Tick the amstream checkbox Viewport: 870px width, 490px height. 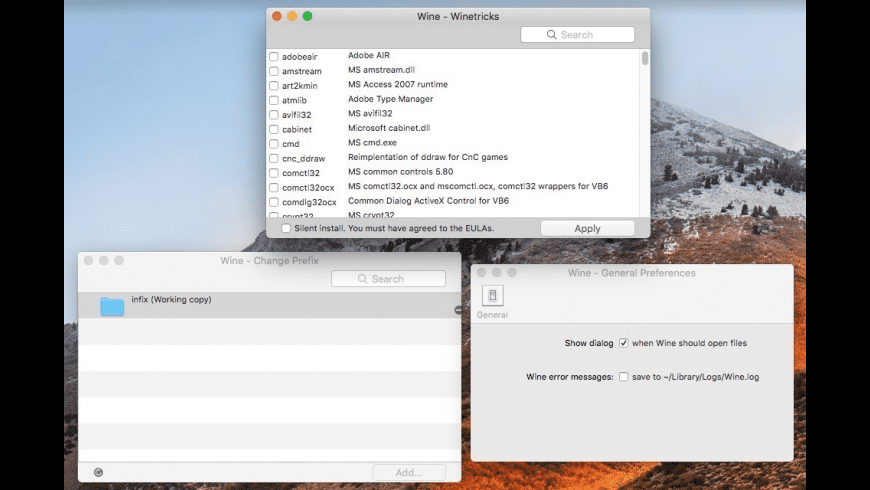274,71
